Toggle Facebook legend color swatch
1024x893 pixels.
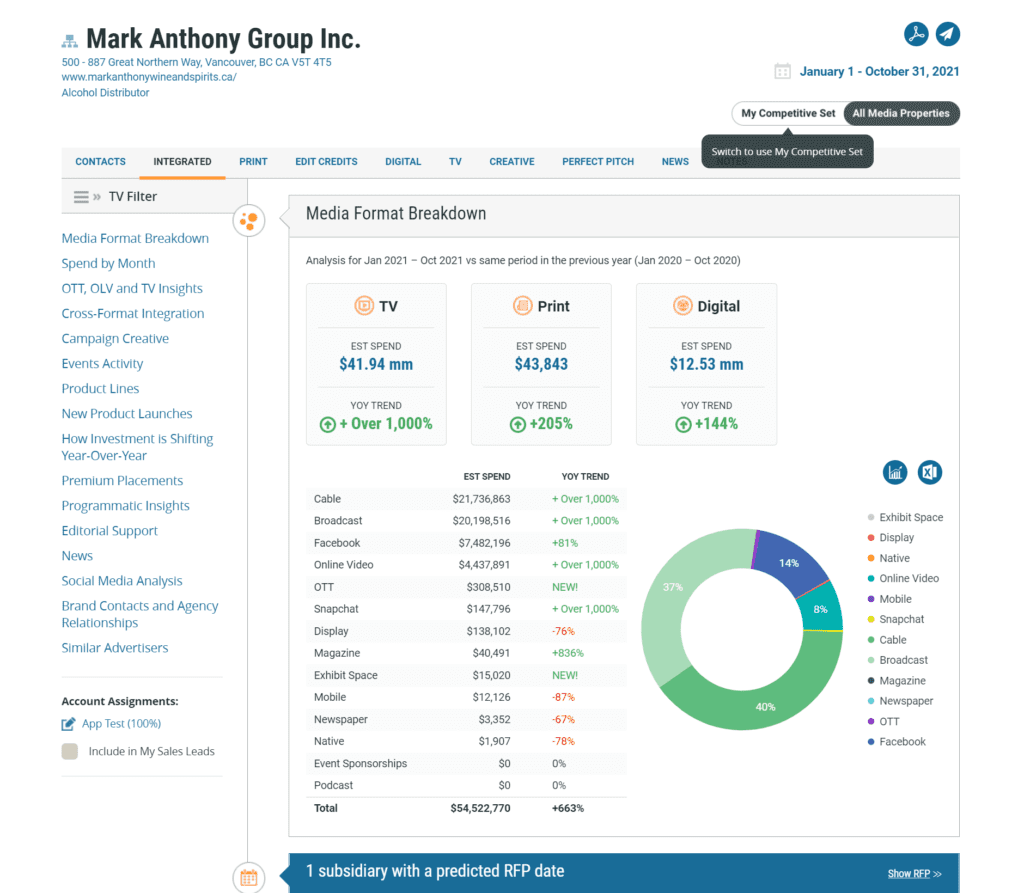871,742
